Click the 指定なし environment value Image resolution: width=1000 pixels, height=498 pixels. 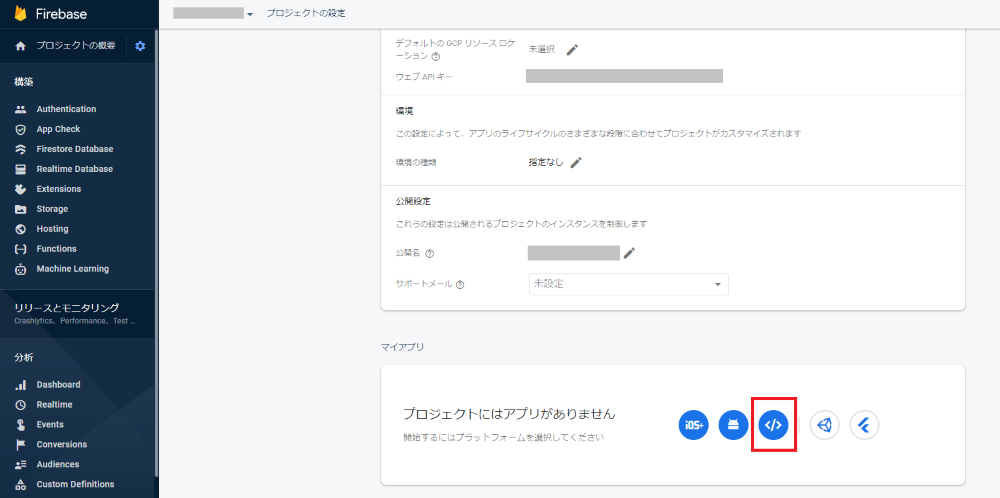(546, 162)
